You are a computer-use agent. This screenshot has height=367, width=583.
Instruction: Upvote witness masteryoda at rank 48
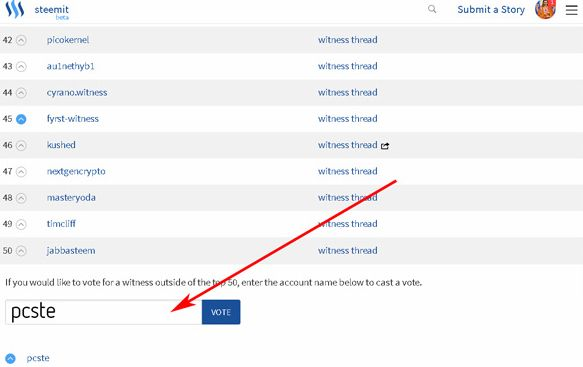click(21, 198)
